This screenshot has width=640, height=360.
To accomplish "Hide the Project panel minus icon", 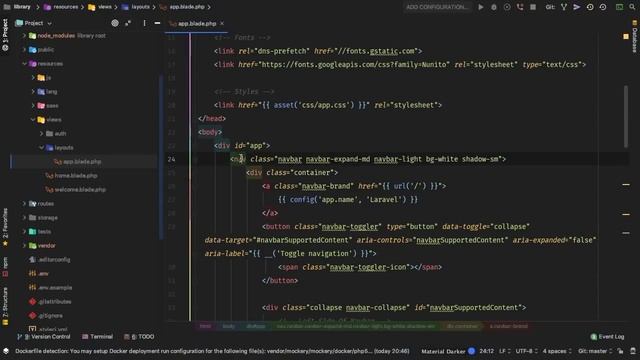I will pos(157,23).
